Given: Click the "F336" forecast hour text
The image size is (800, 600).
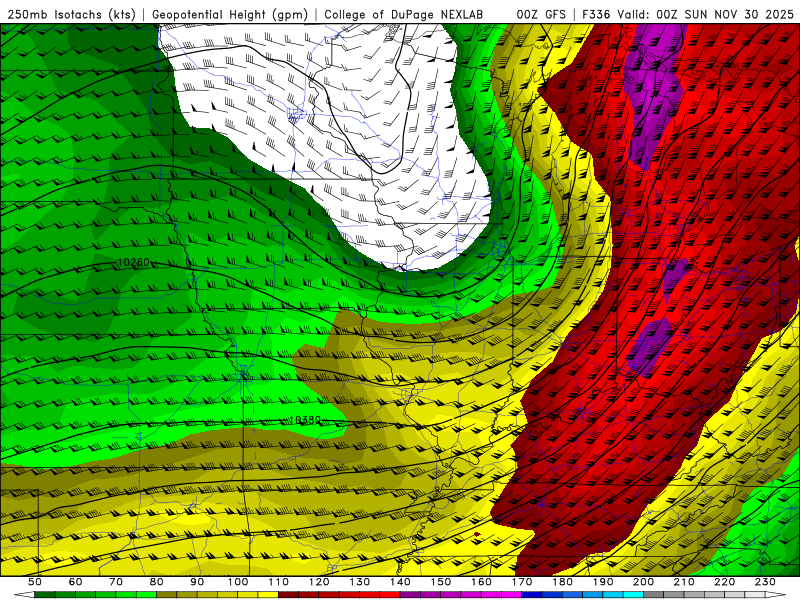Looking at the screenshot, I should click(596, 14).
